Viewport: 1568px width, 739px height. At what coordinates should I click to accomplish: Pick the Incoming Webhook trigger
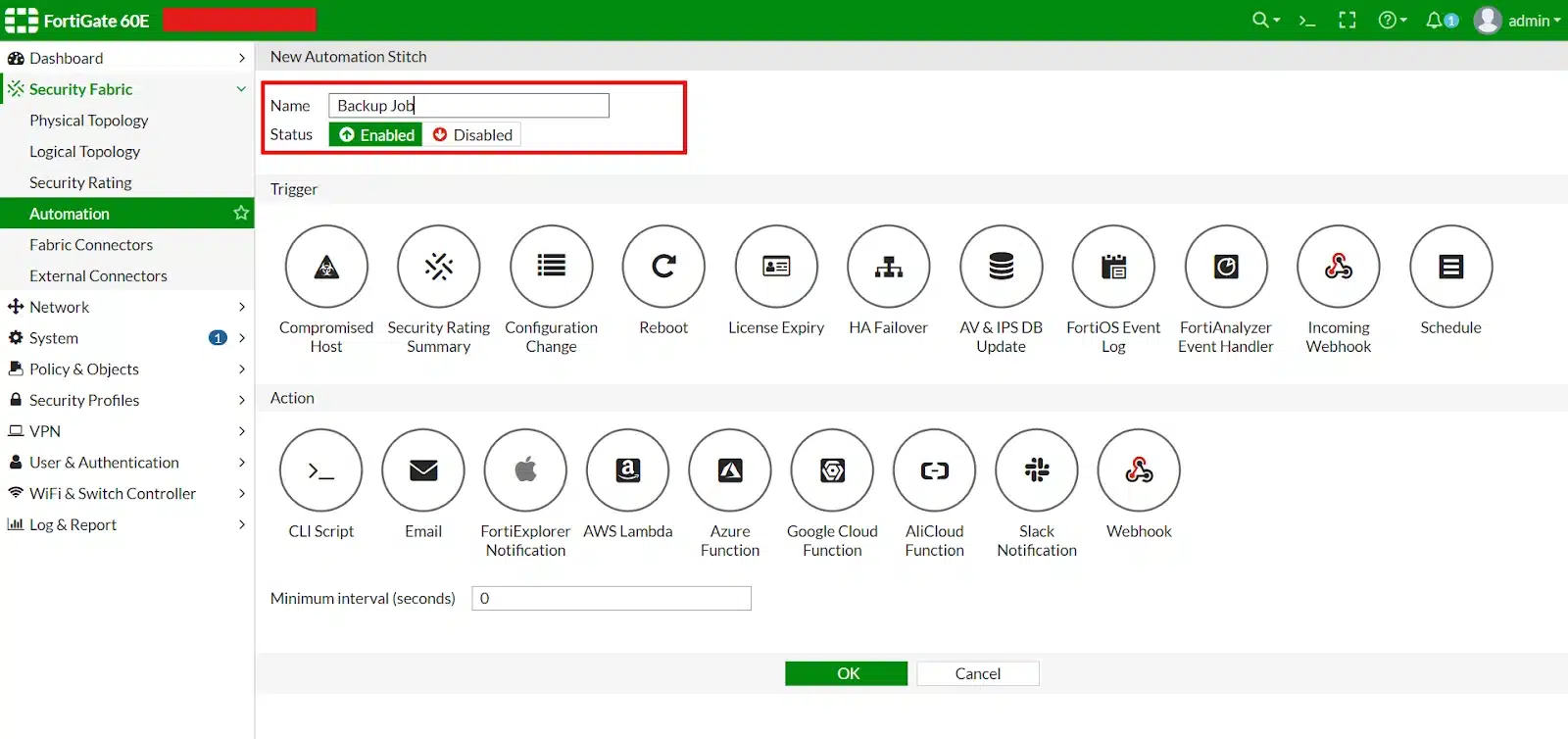[1338, 267]
